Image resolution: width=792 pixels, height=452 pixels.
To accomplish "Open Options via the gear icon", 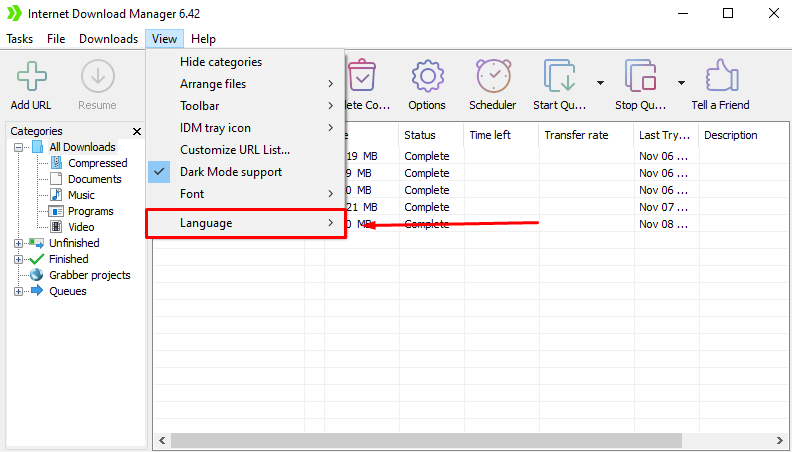I will point(427,76).
